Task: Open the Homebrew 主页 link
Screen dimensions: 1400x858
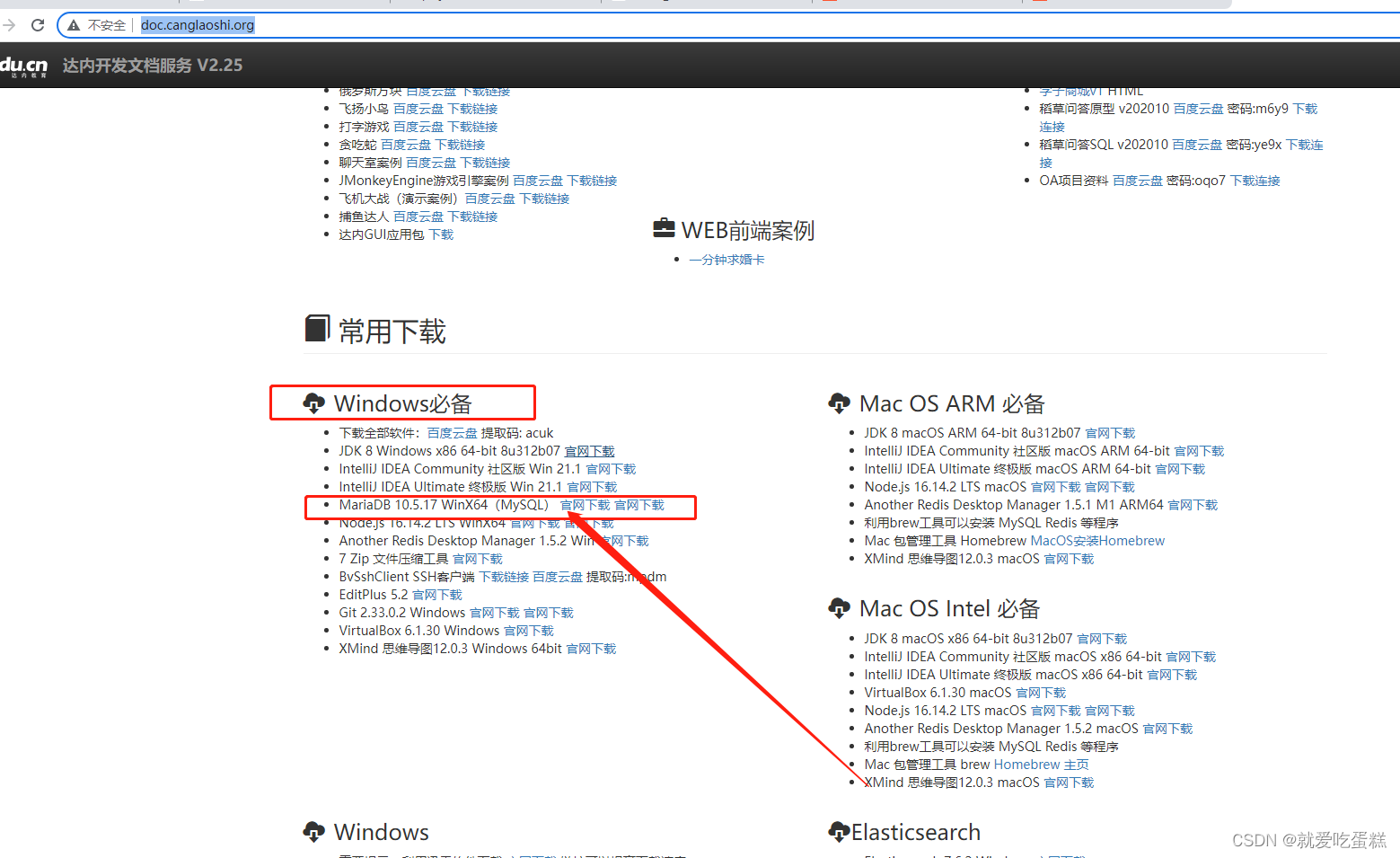Action: tap(1042, 765)
